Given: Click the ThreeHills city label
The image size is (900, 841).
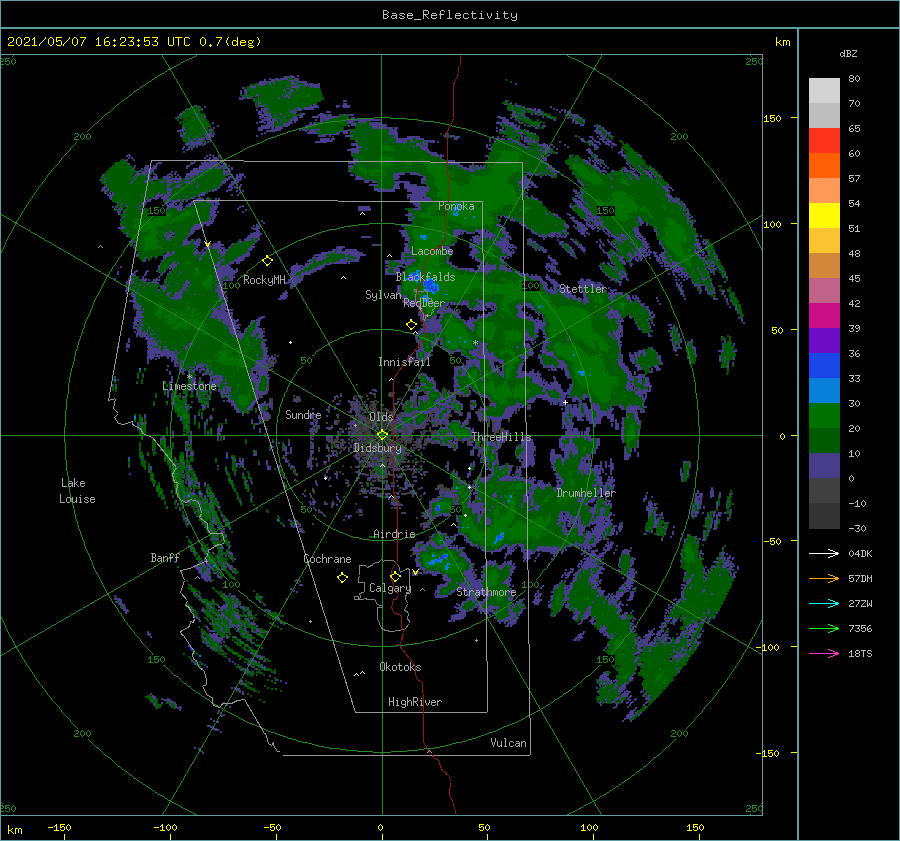Looking at the screenshot, I should [x=501, y=437].
